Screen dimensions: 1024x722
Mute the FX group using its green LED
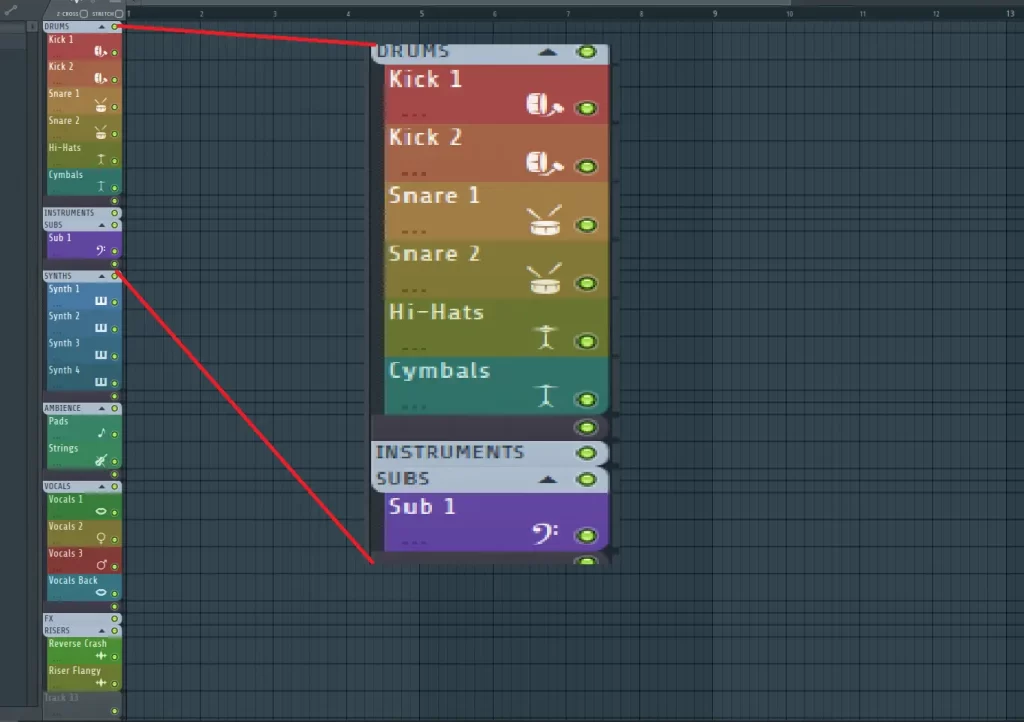[114, 618]
